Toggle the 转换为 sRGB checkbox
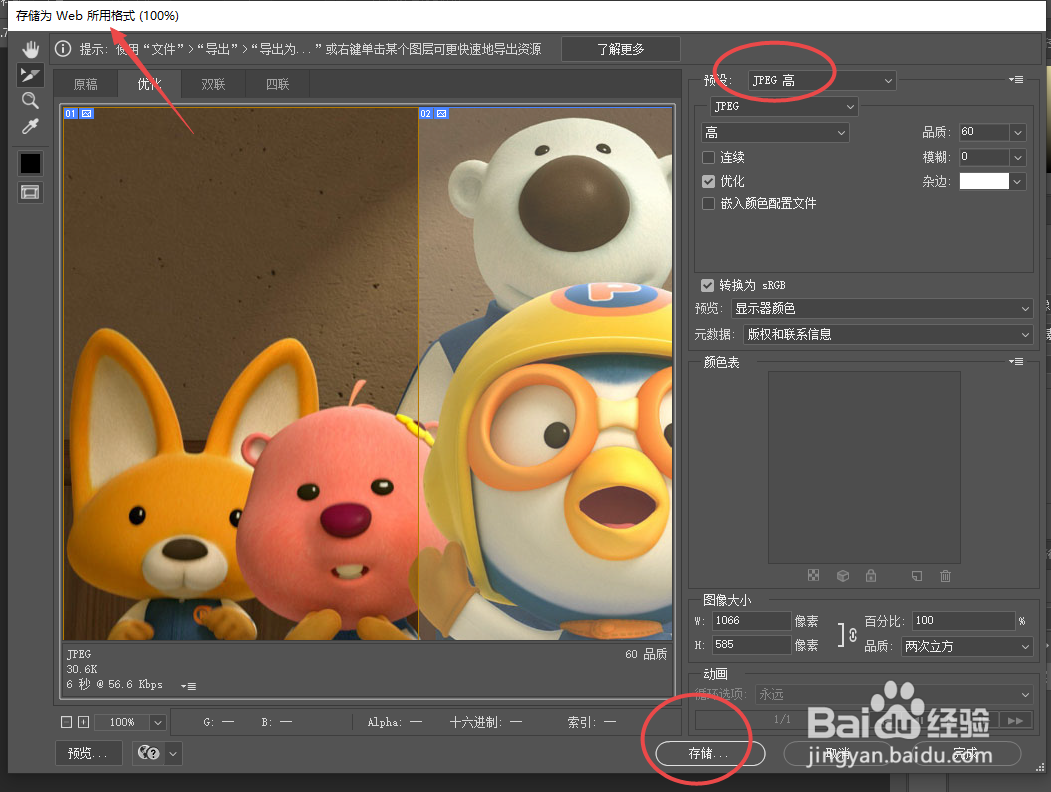Image resolution: width=1051 pixels, height=792 pixels. [x=707, y=285]
